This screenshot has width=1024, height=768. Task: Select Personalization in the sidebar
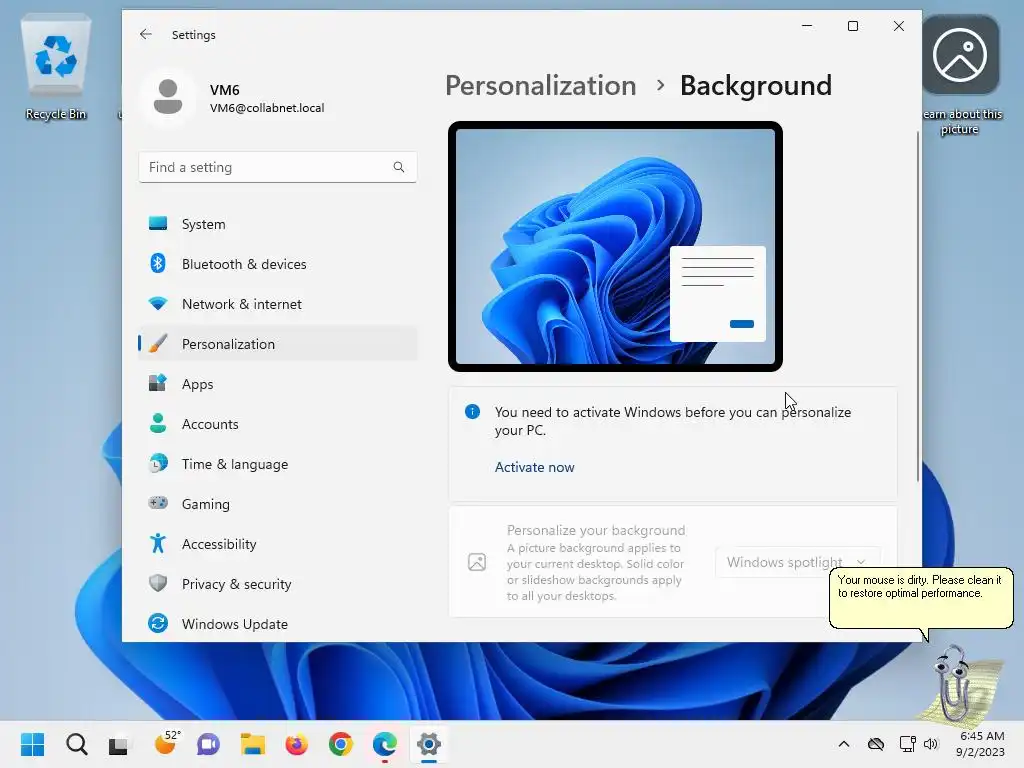(x=278, y=344)
